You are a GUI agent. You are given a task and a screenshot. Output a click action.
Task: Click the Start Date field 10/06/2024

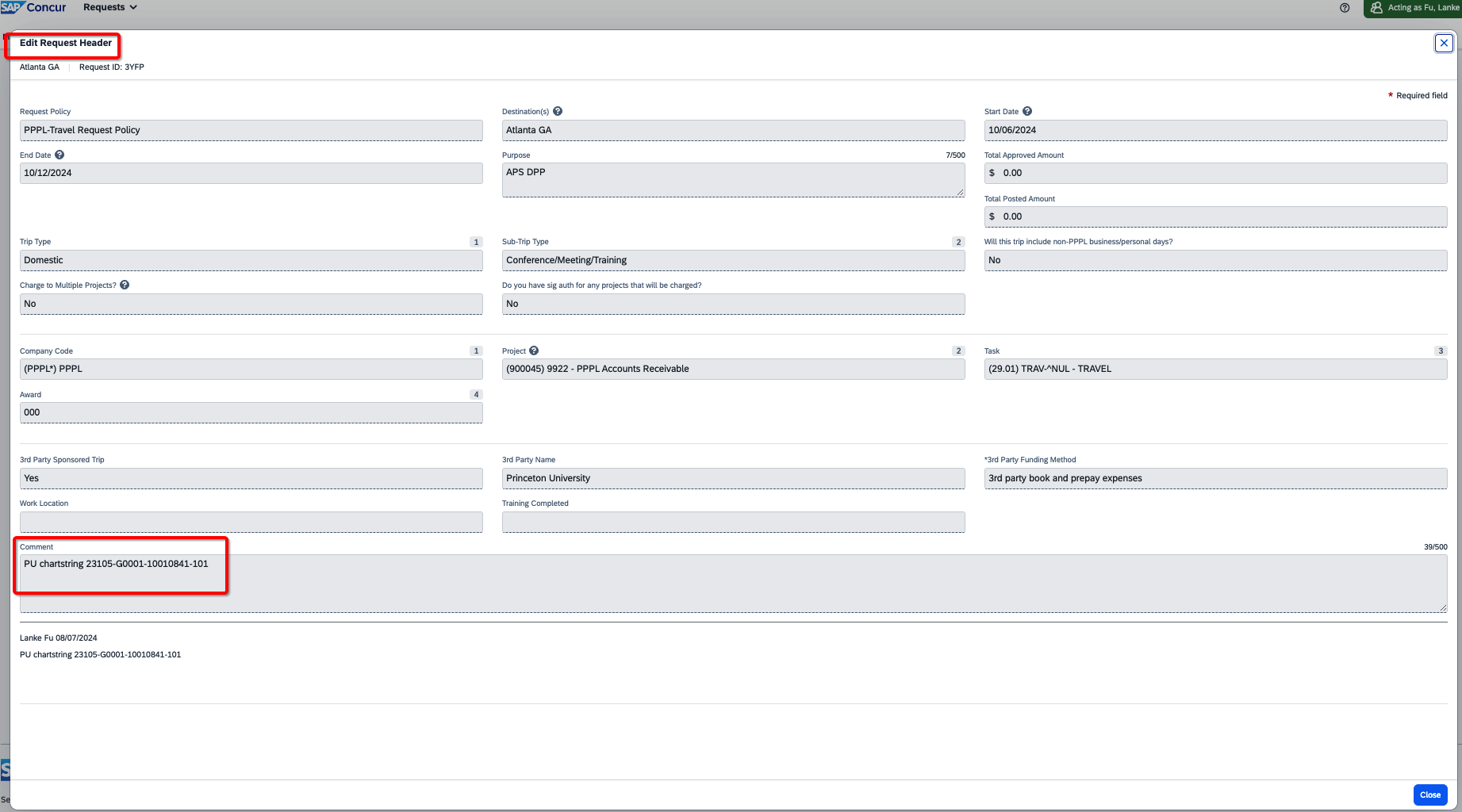[x=1215, y=130]
